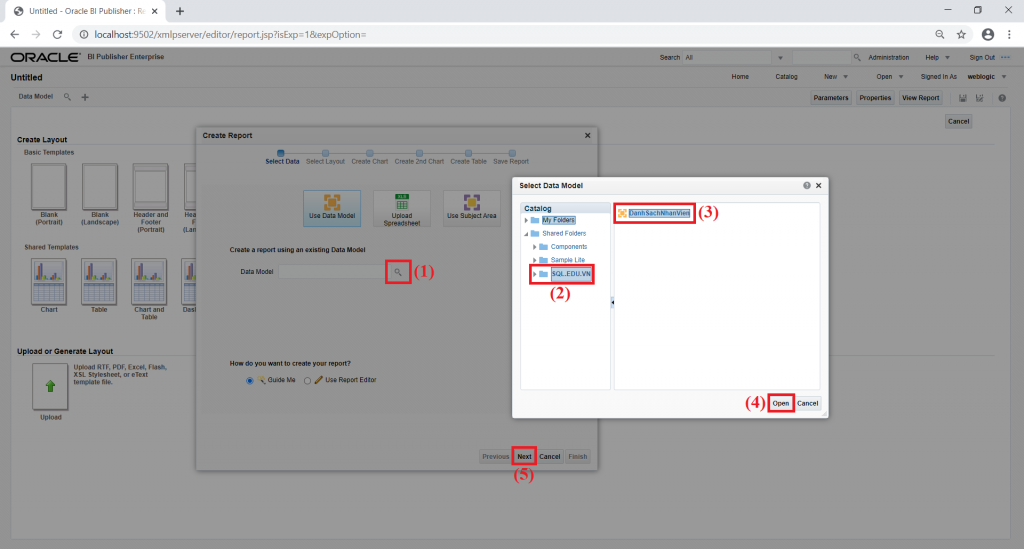Image resolution: width=1024 pixels, height=549 pixels.
Task: Select the Guide Me radio button
Action: tap(249, 381)
